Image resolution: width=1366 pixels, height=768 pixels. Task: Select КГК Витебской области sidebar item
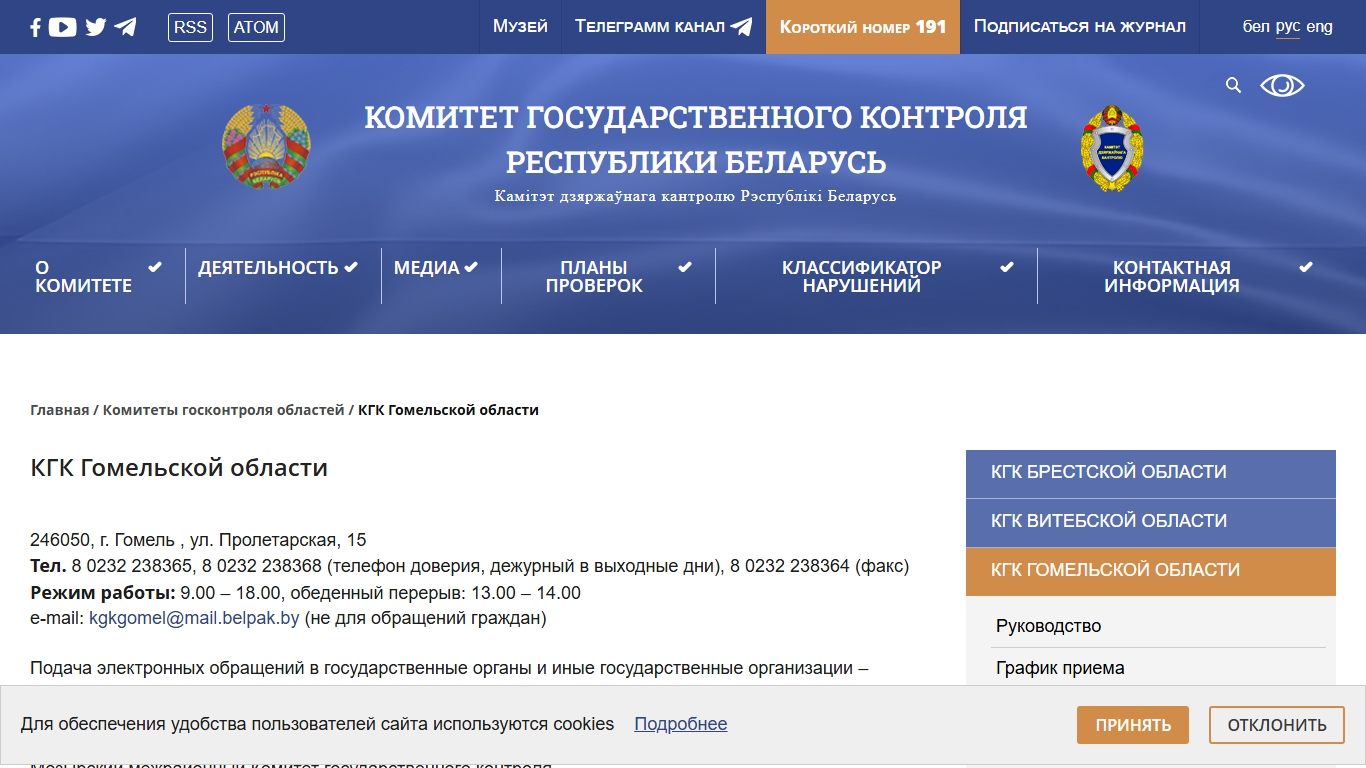click(x=1151, y=523)
